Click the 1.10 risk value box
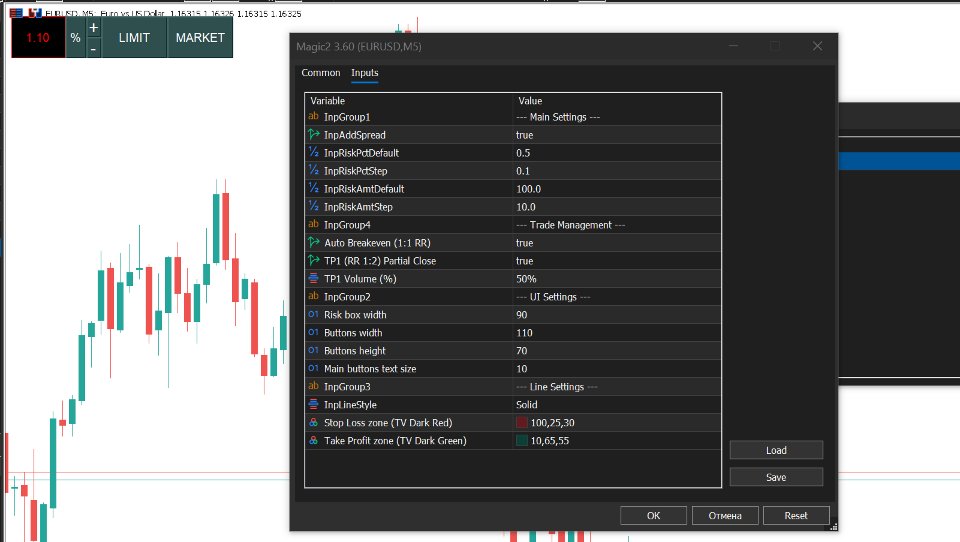This screenshot has height=542, width=960. tap(38, 37)
